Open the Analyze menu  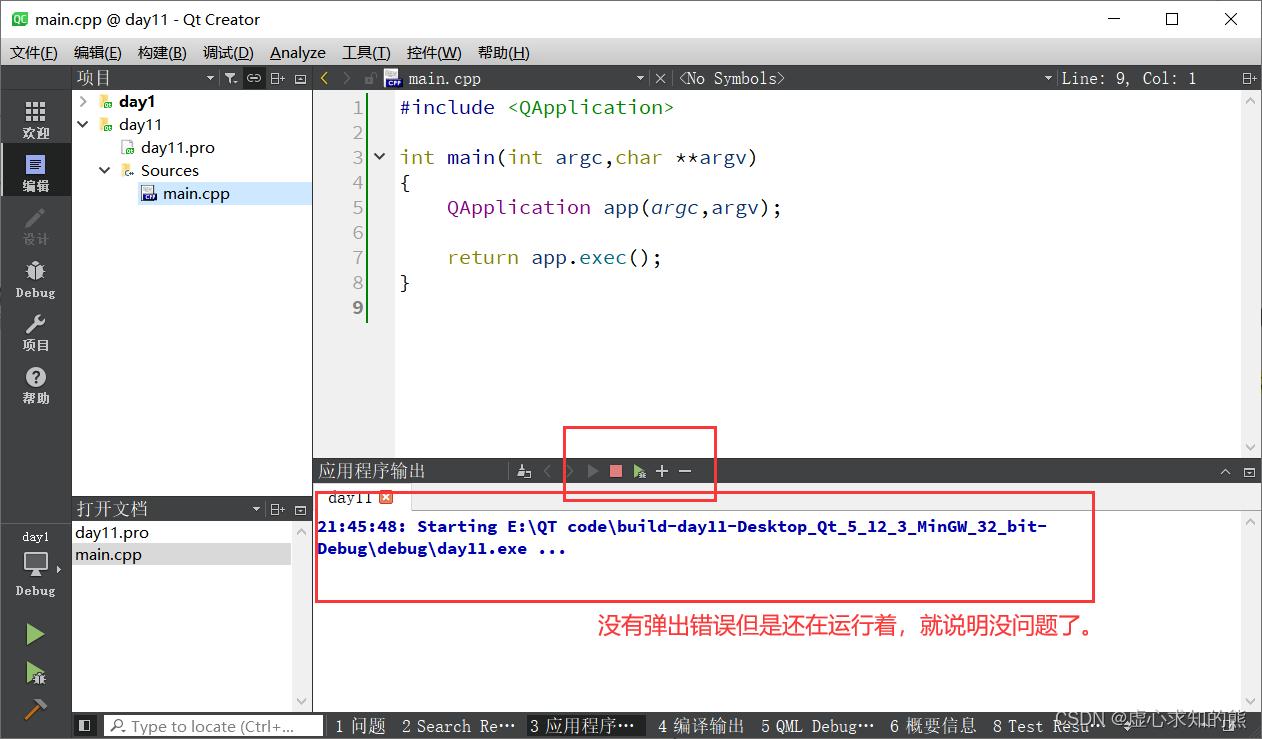click(x=298, y=53)
